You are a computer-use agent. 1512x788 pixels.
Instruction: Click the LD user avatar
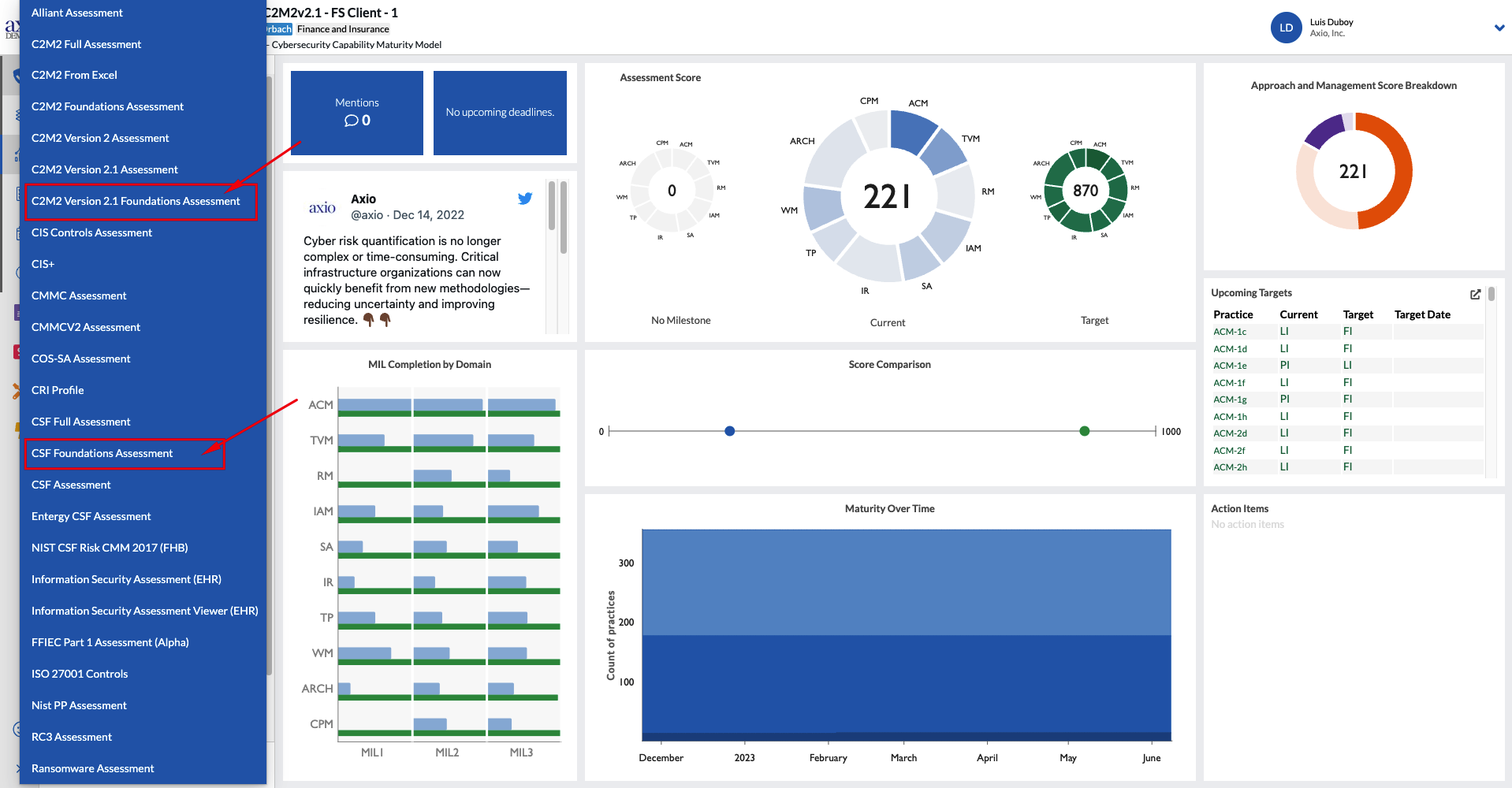(x=1287, y=28)
